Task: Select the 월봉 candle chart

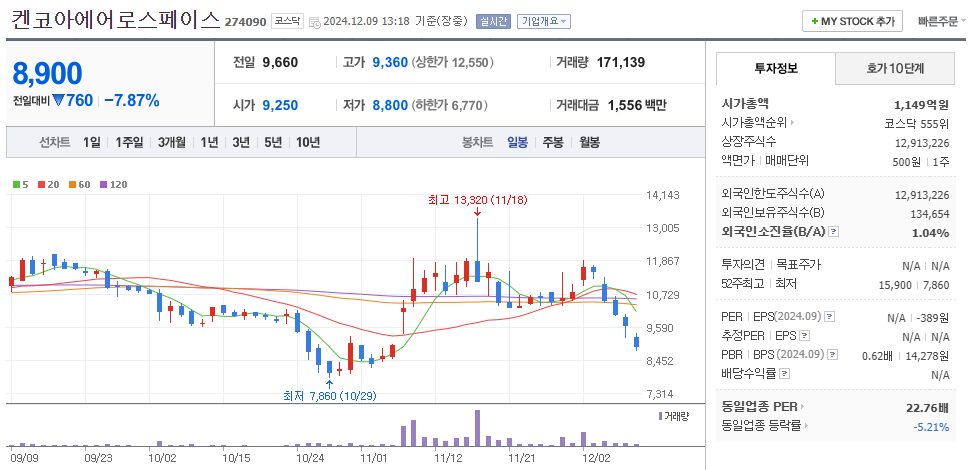Action: pos(589,142)
